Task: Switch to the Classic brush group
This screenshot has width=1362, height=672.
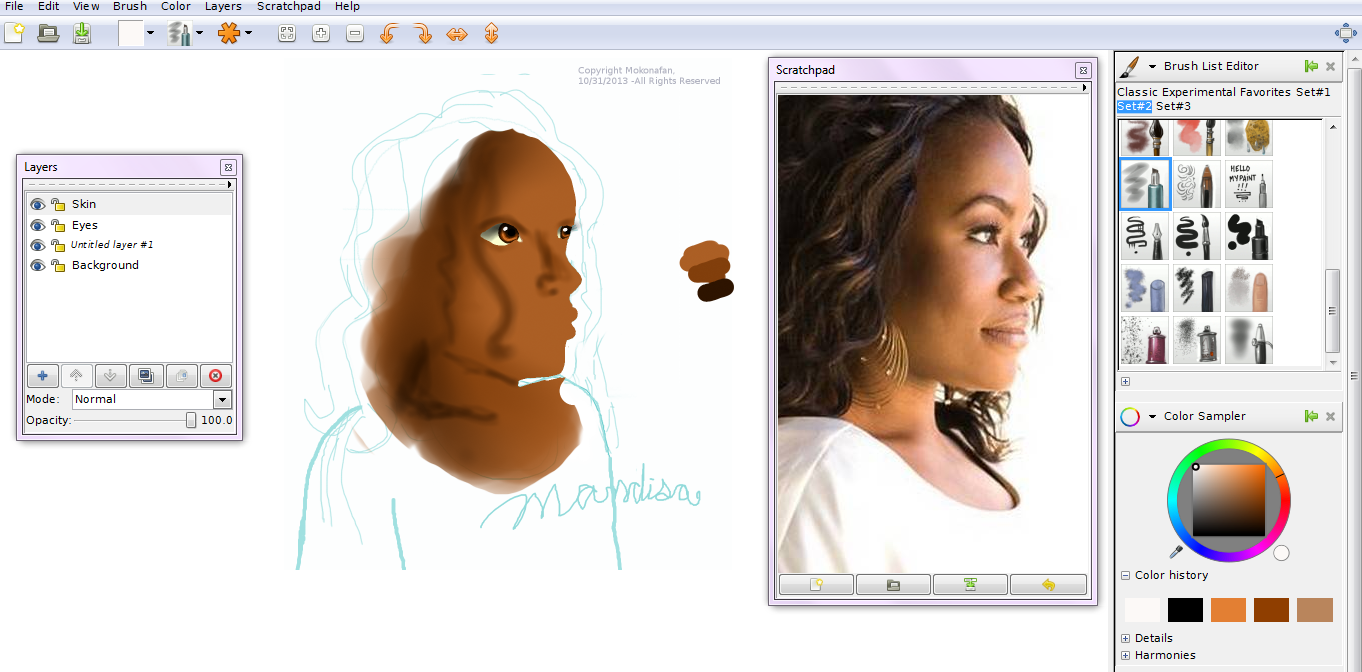Action: (x=1138, y=92)
